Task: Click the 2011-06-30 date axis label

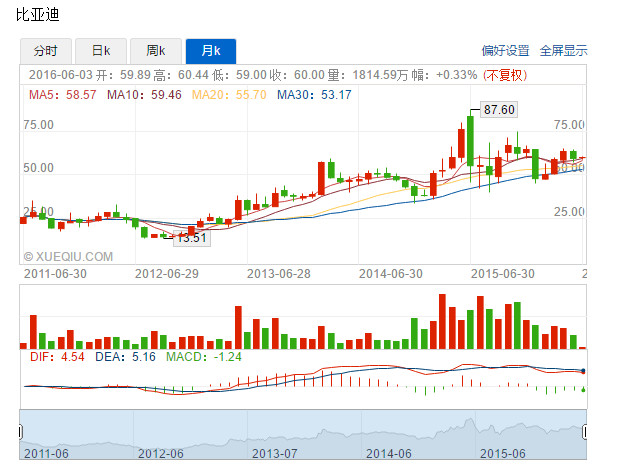Action: point(55,274)
